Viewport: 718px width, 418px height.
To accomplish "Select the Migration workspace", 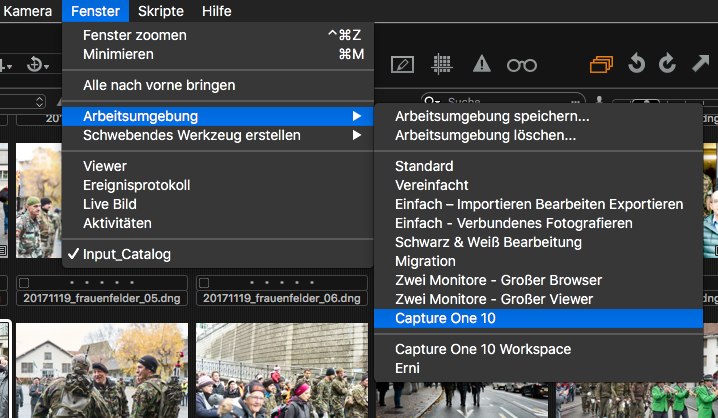I will [x=538, y=261].
